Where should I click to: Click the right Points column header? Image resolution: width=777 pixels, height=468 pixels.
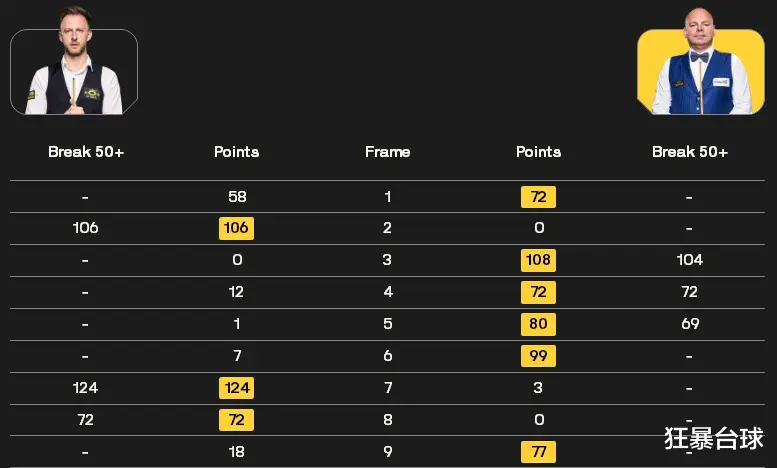click(538, 152)
